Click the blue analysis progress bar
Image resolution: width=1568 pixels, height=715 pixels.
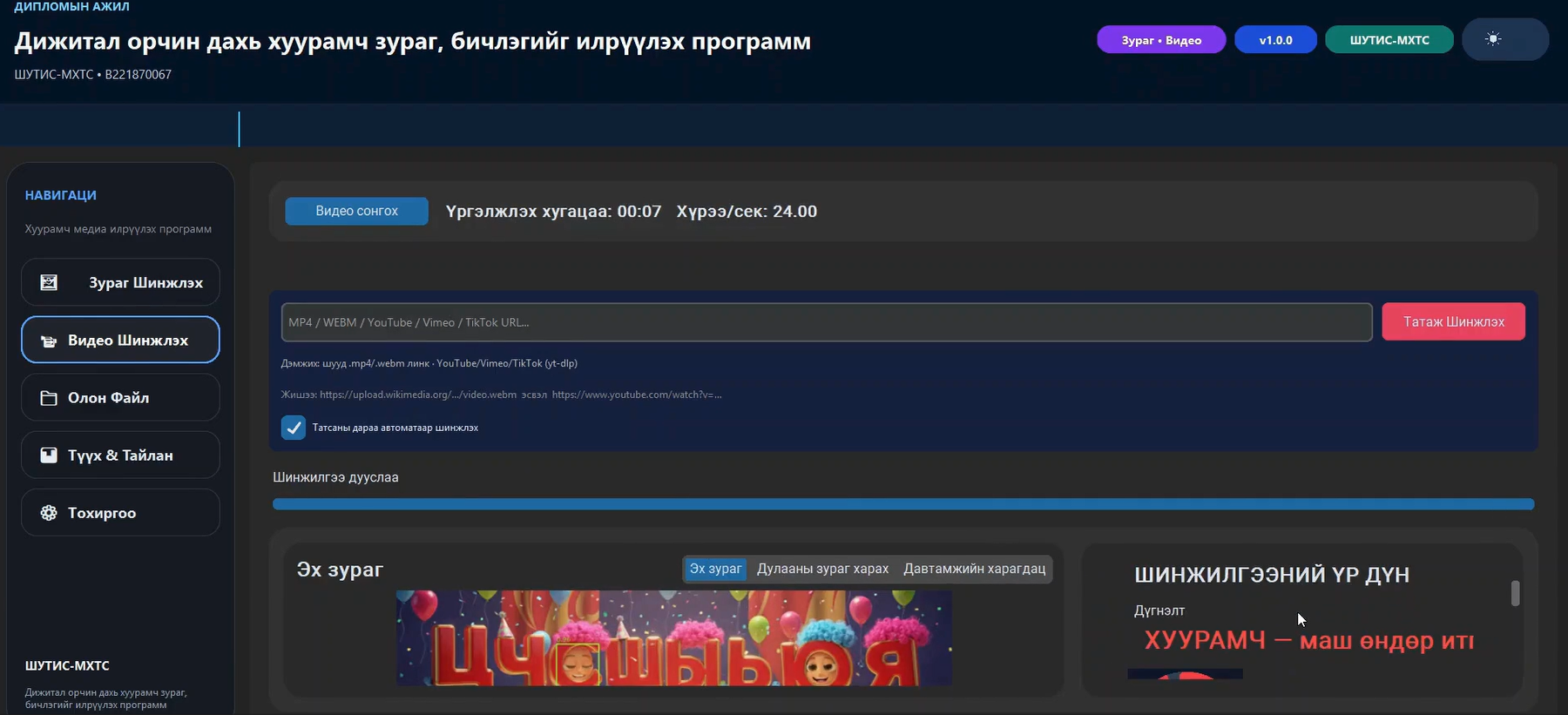[903, 504]
